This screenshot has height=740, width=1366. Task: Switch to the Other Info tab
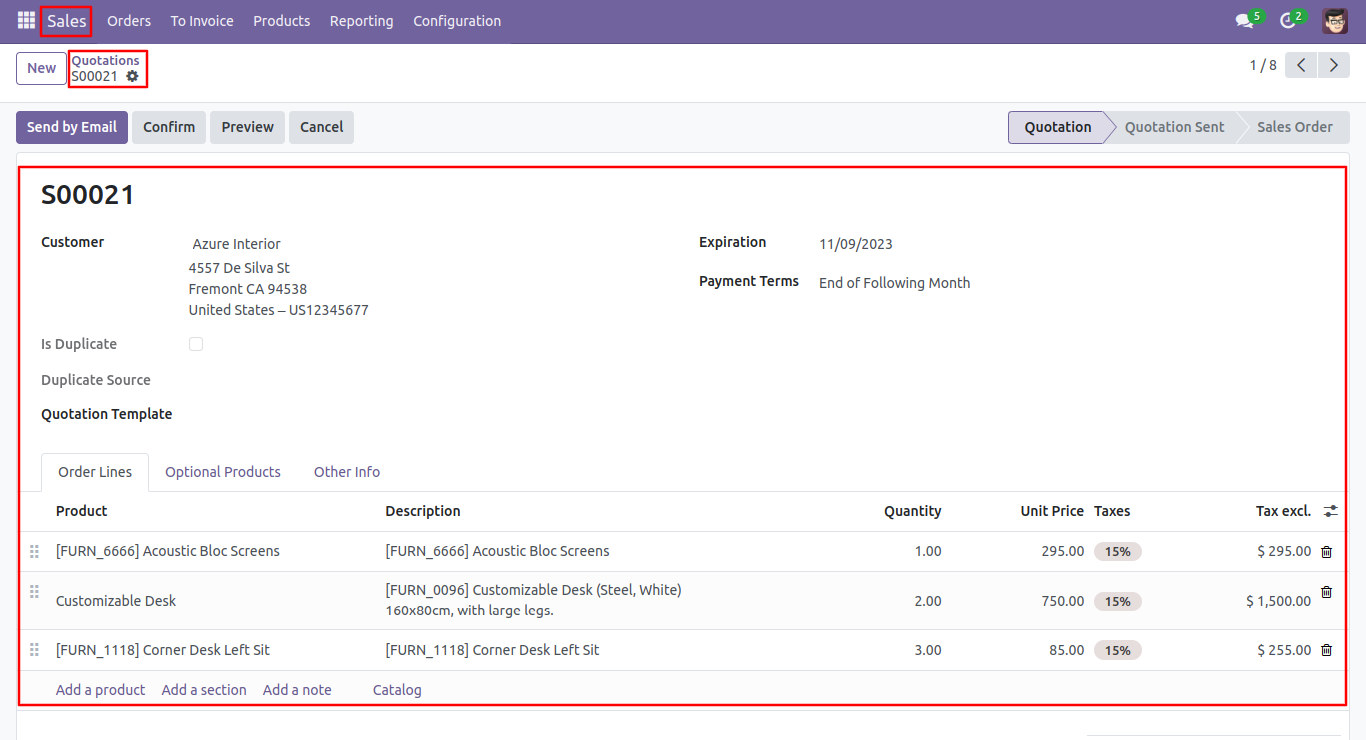pos(347,472)
